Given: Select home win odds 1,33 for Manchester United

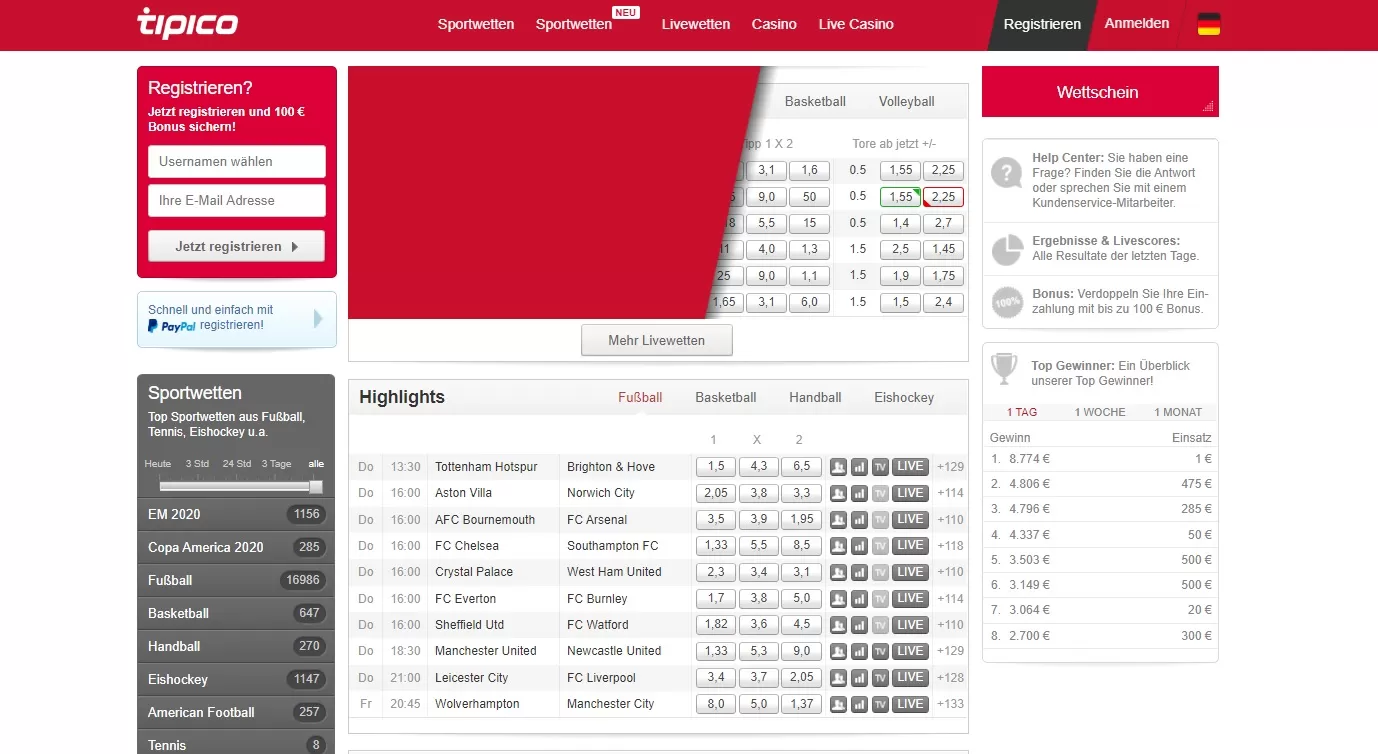Looking at the screenshot, I should pos(716,651).
